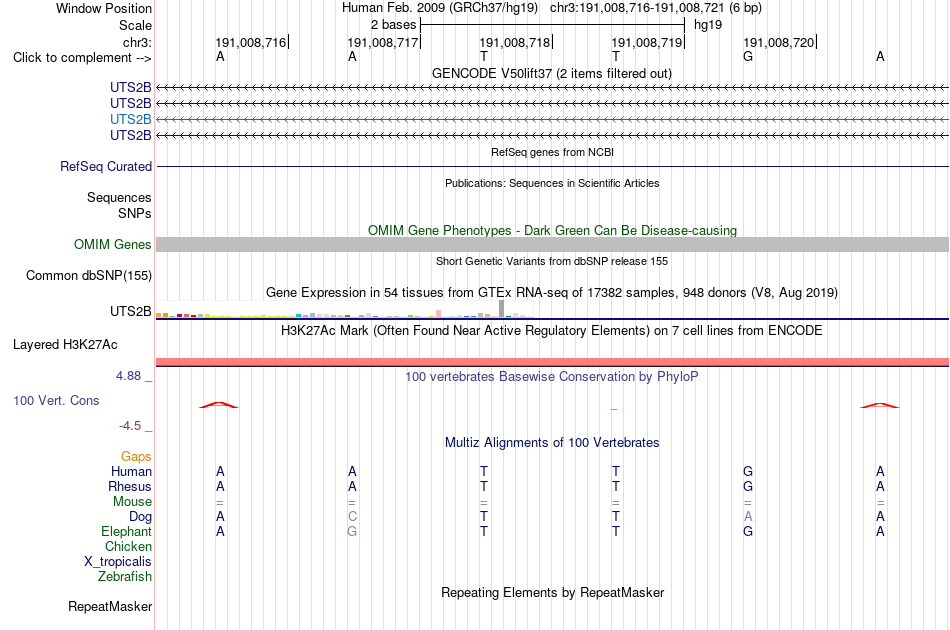
Task: Click 'Short Genetic Variants from dbSNP' title
Action: coord(552,261)
